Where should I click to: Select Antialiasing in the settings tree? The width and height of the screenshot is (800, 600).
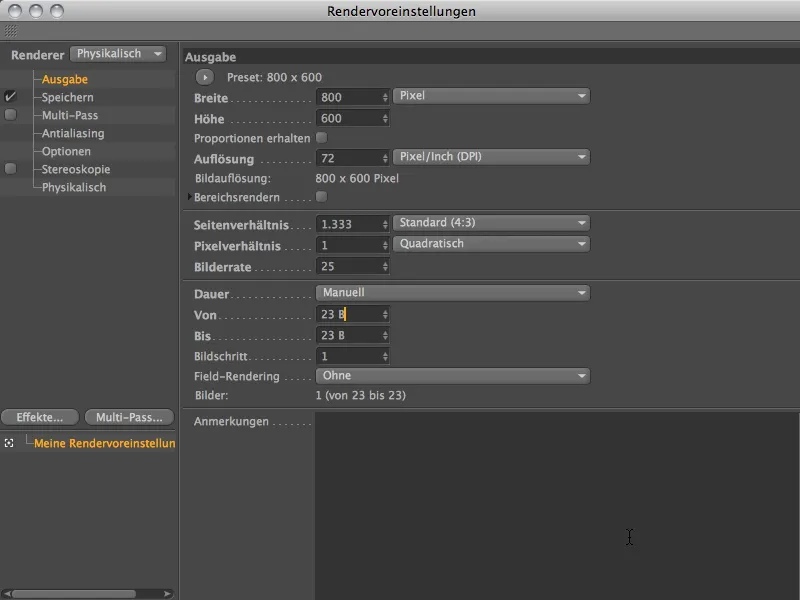pyautogui.click(x=73, y=133)
